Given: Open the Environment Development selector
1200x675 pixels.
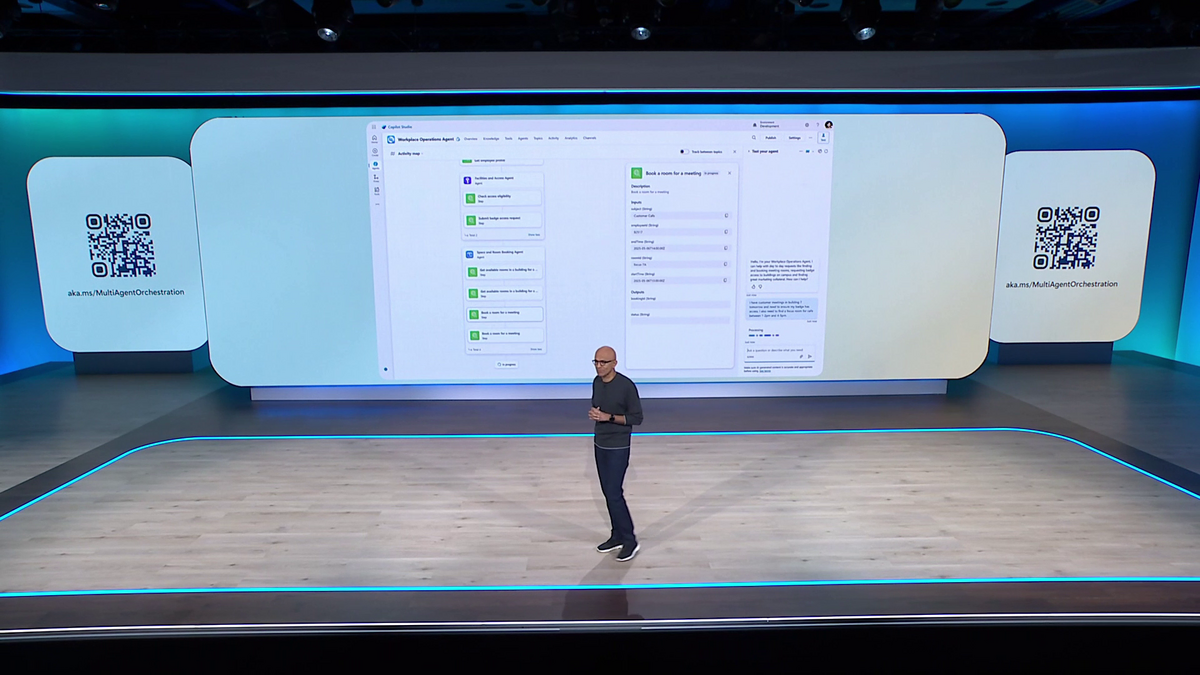Looking at the screenshot, I should pos(771,125).
